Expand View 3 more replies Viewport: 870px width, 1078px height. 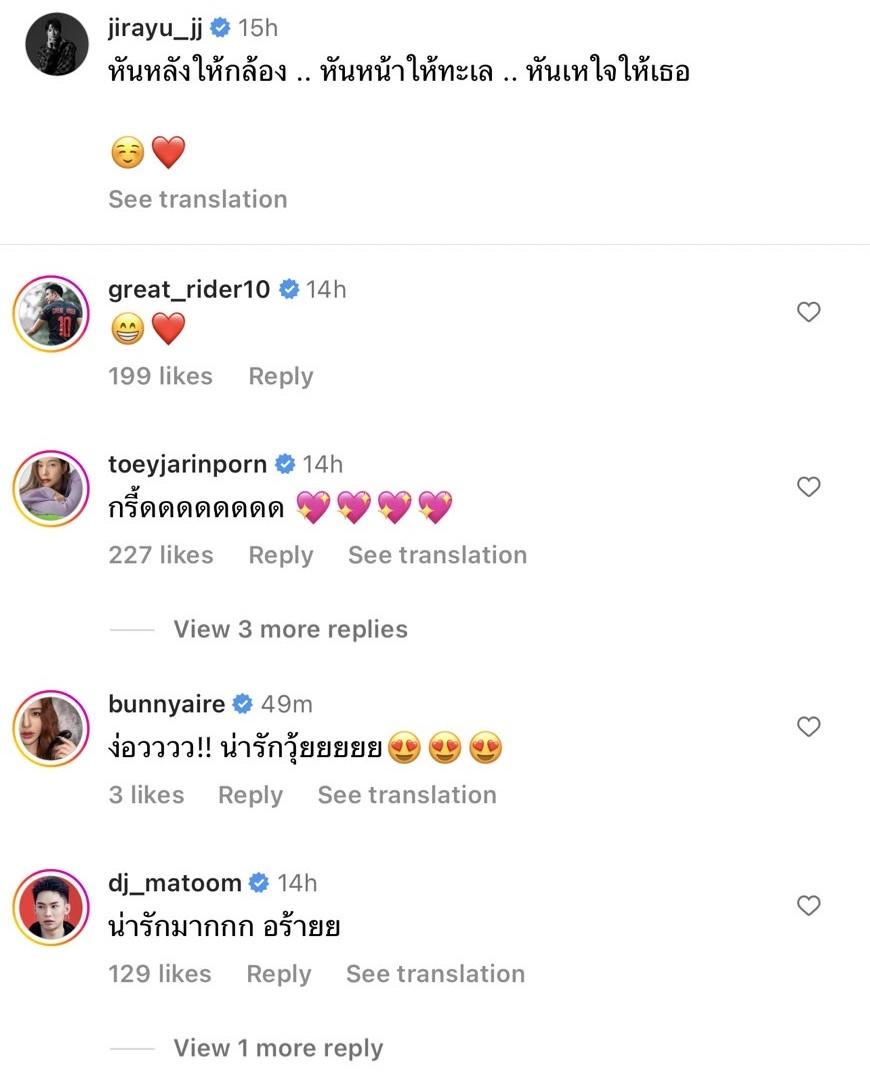290,629
